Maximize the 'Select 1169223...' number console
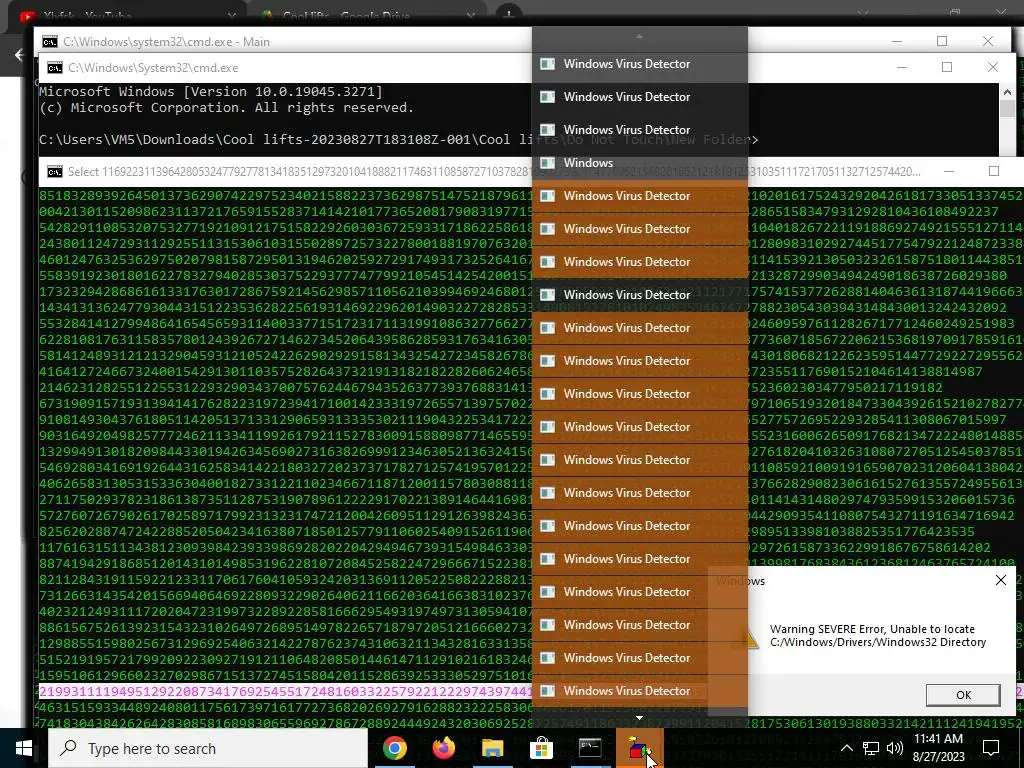The width and height of the screenshot is (1024, 768). [x=994, y=171]
